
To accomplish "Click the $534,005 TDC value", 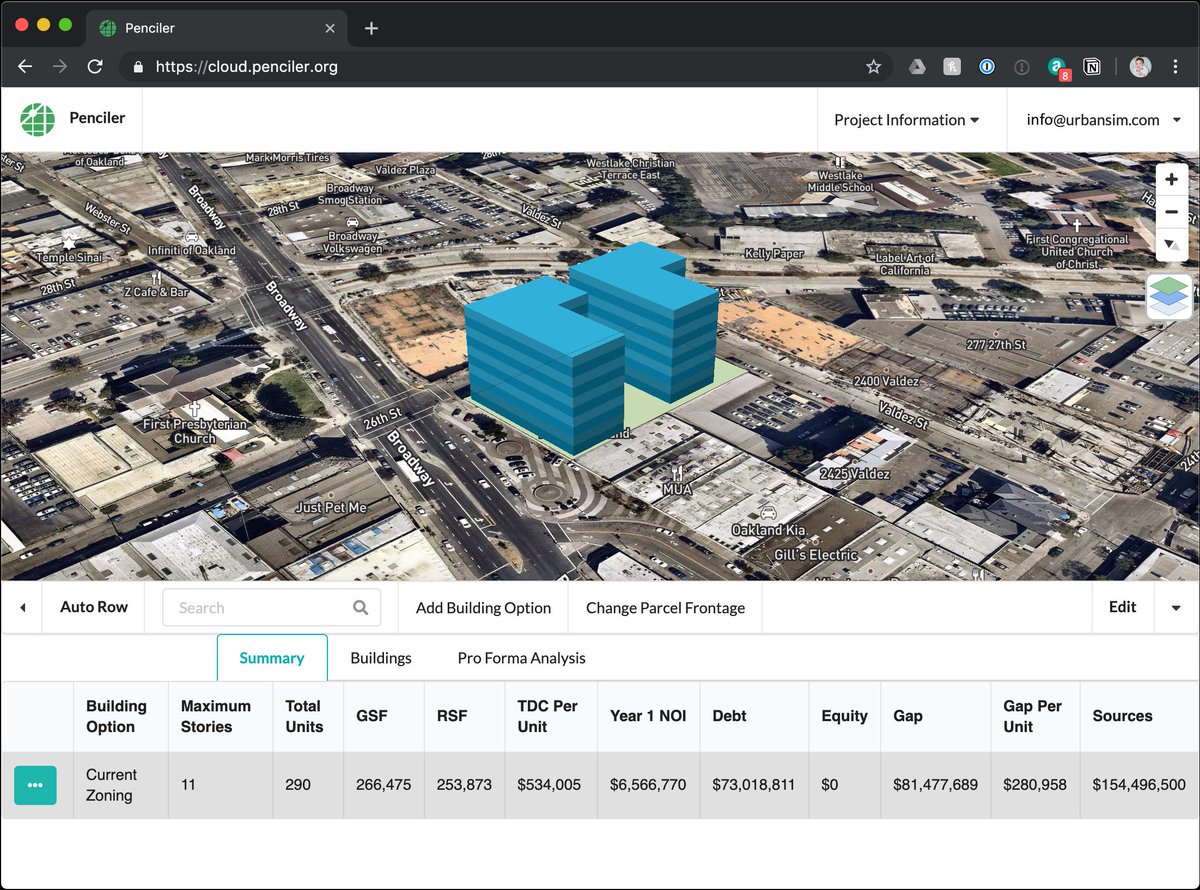I will point(549,785).
